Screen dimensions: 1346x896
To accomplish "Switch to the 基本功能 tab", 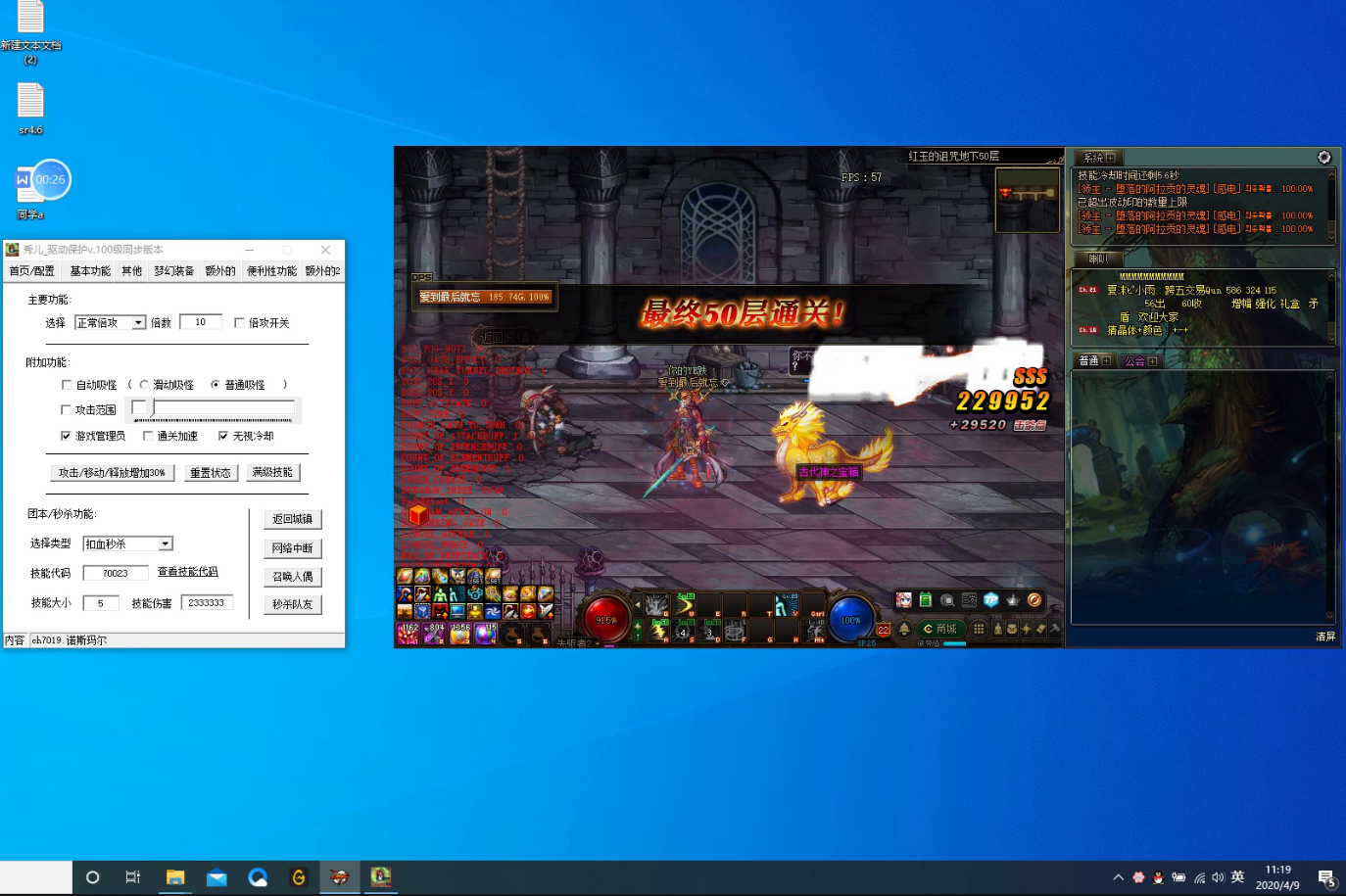I will (90, 271).
